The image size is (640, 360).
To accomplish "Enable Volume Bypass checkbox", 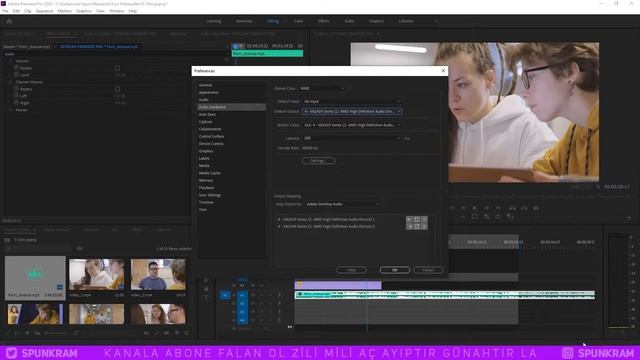I will point(117,68).
